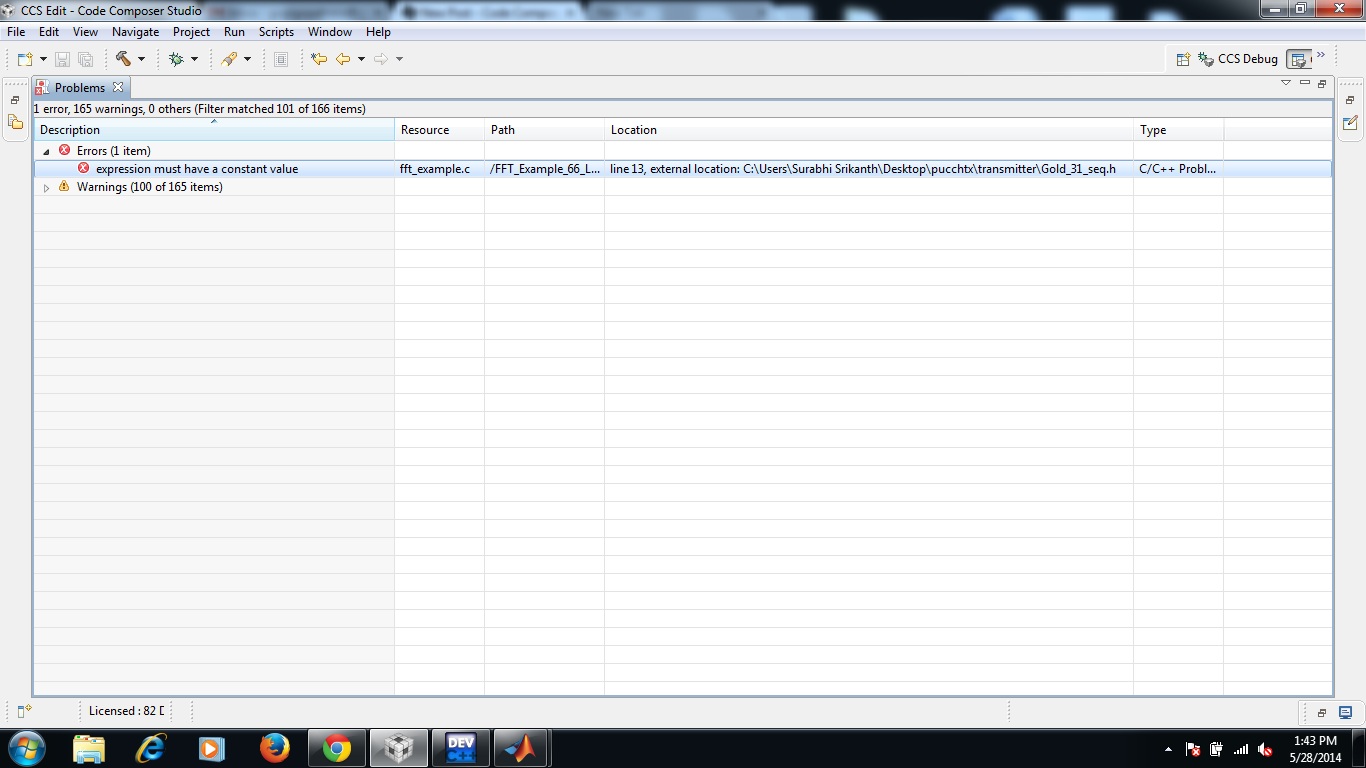Open the New wizard dropdown arrow
The image size is (1366, 768).
(x=43, y=59)
